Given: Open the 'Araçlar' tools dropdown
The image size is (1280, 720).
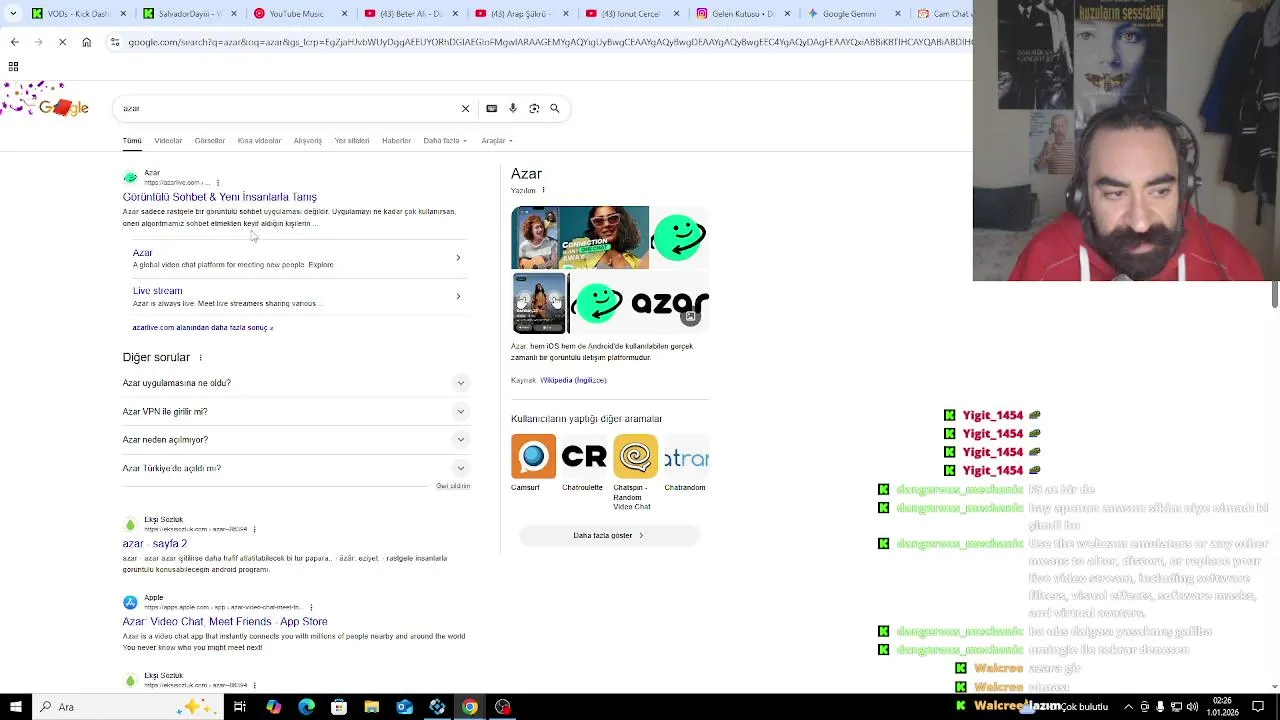Looking at the screenshot, I should (497, 141).
